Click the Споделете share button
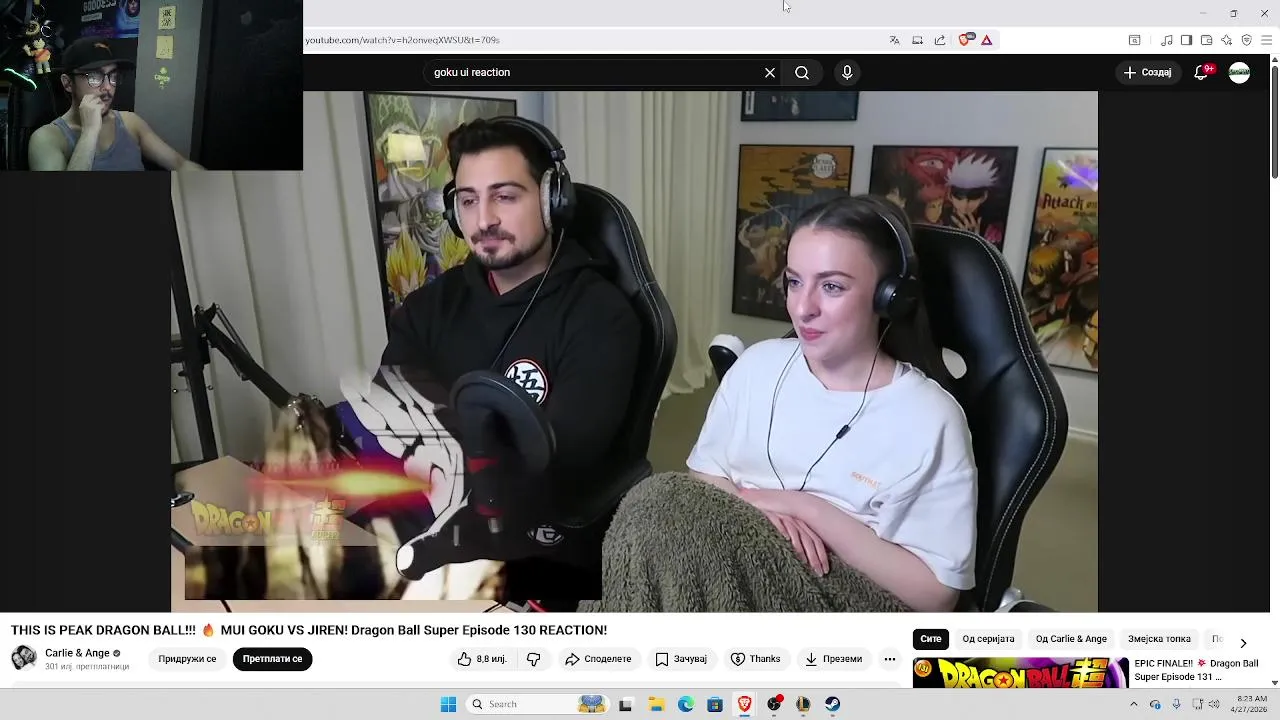 [598, 659]
